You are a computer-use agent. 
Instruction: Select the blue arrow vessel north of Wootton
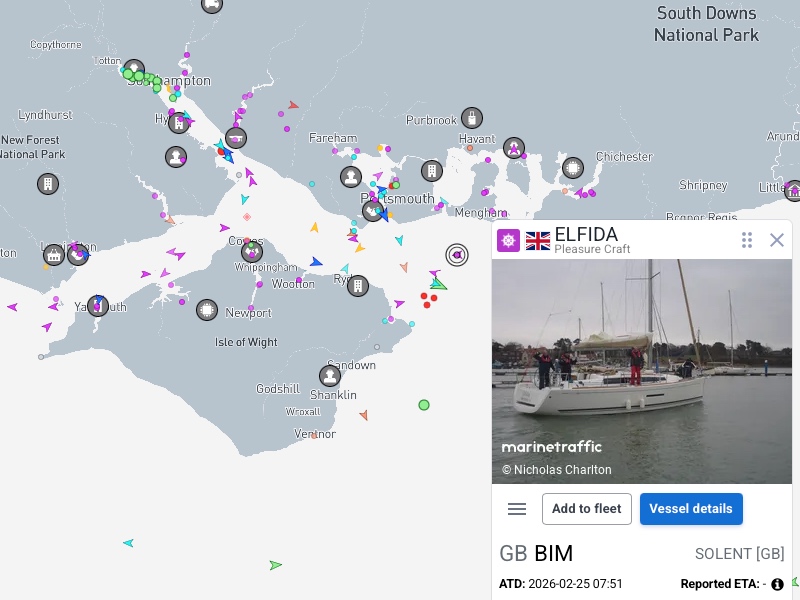click(316, 262)
